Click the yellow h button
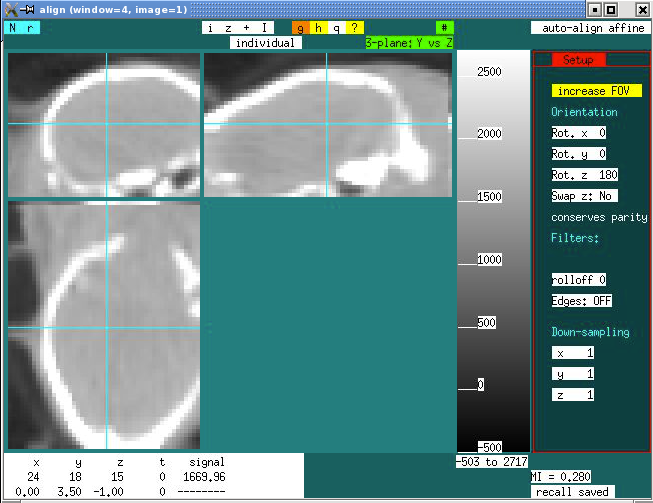Viewport: 653px width, 503px height. [x=319, y=28]
